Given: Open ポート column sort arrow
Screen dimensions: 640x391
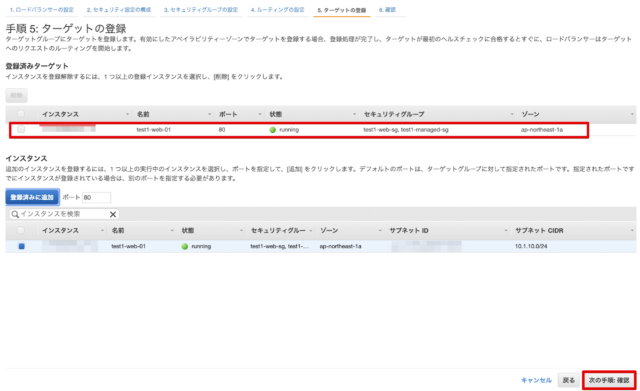Looking at the screenshot, I should tap(260, 114).
